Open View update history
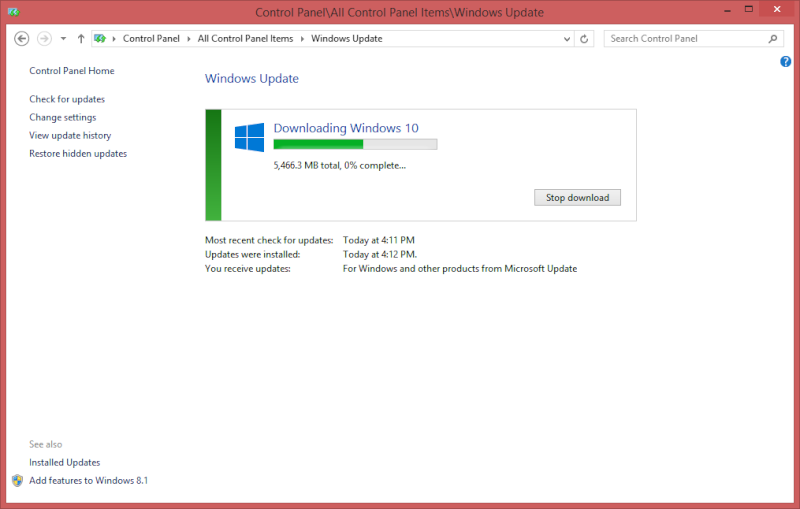Viewport: 800px width, 509px height. pos(70,136)
